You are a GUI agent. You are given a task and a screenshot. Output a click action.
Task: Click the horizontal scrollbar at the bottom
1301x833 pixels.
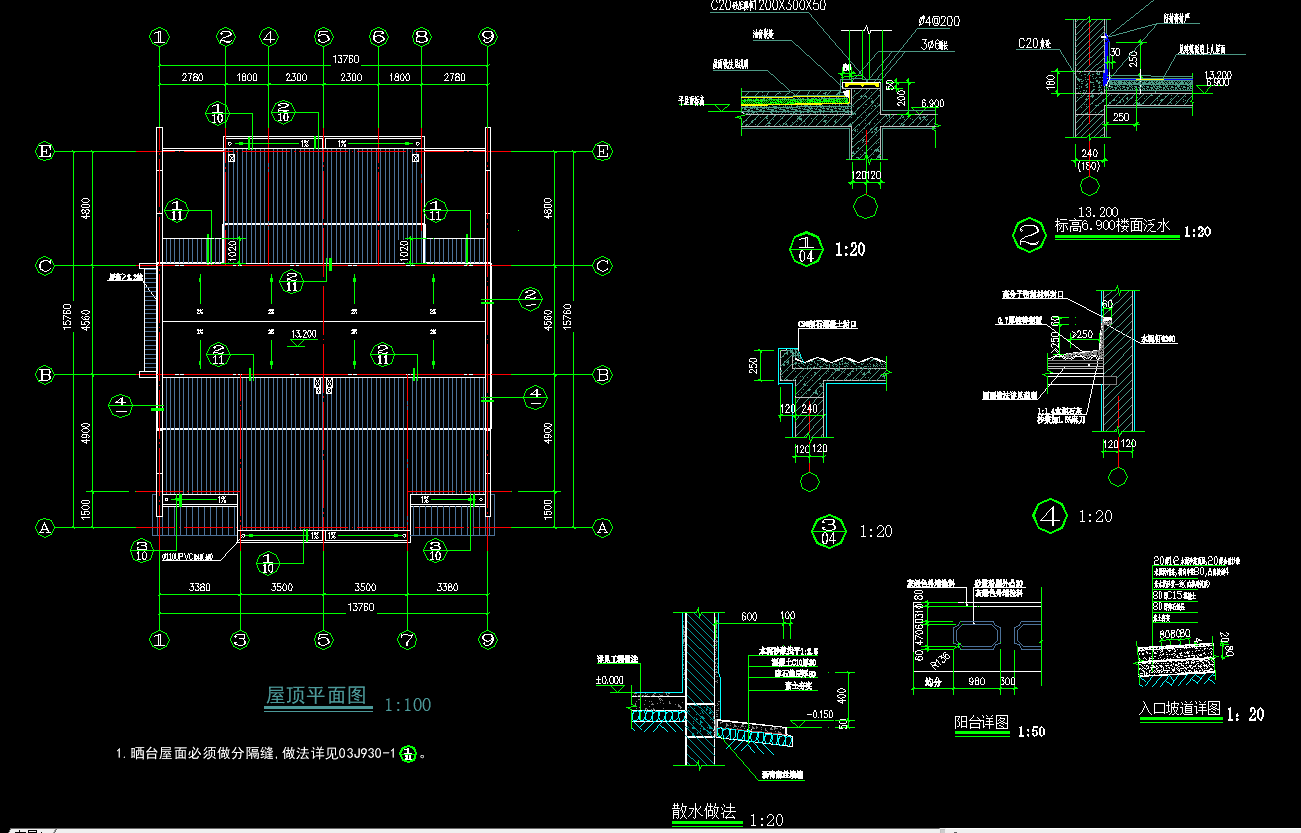point(500,829)
